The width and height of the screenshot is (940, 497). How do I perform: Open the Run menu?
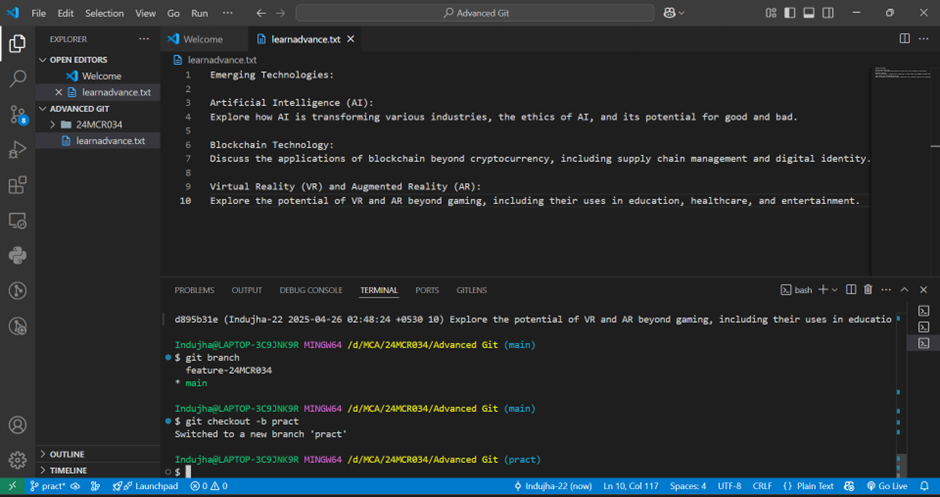click(x=200, y=13)
